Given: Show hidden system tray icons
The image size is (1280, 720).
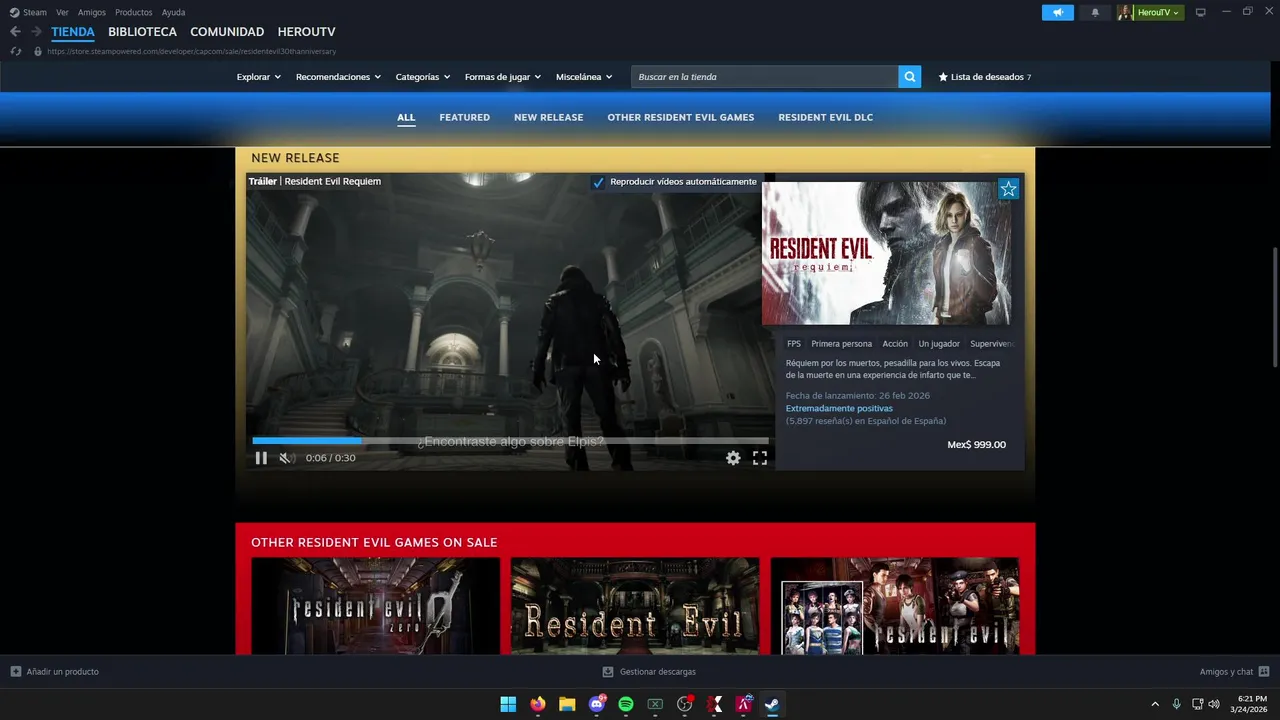Looking at the screenshot, I should point(1155,704).
